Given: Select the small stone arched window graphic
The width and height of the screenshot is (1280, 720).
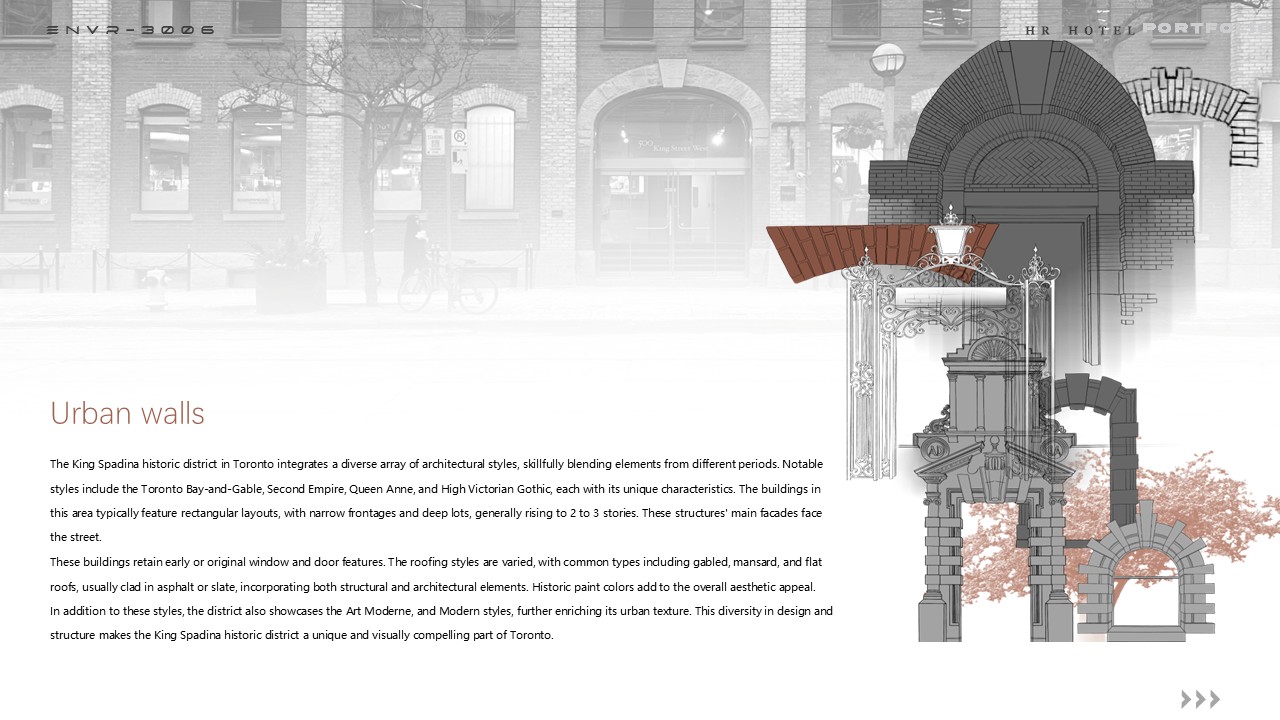Looking at the screenshot, I should click(1146, 575).
